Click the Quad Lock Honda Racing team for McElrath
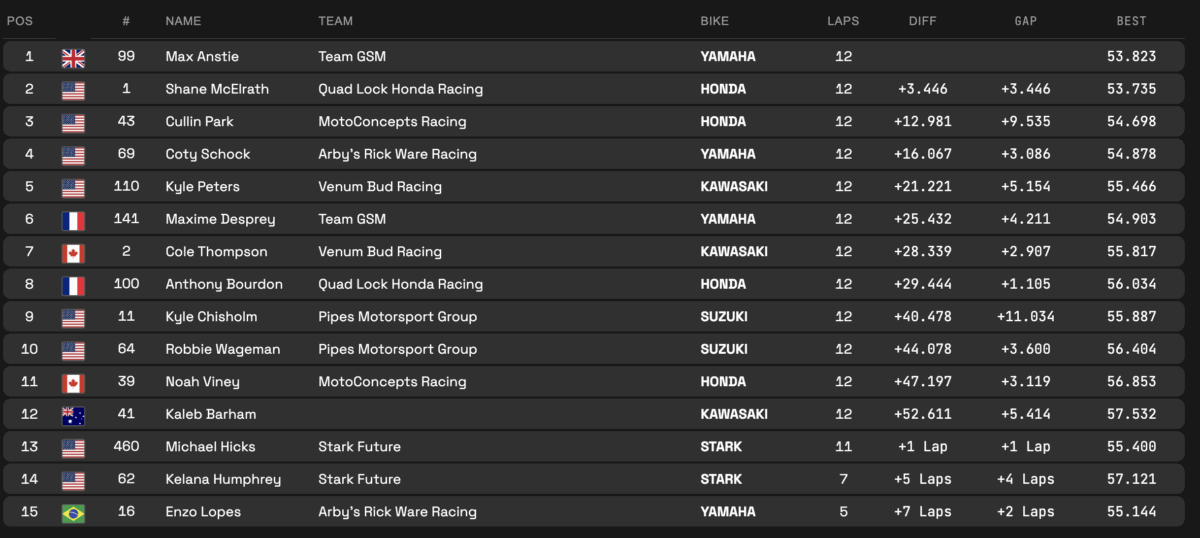The image size is (1200, 538). pyautogui.click(x=400, y=89)
